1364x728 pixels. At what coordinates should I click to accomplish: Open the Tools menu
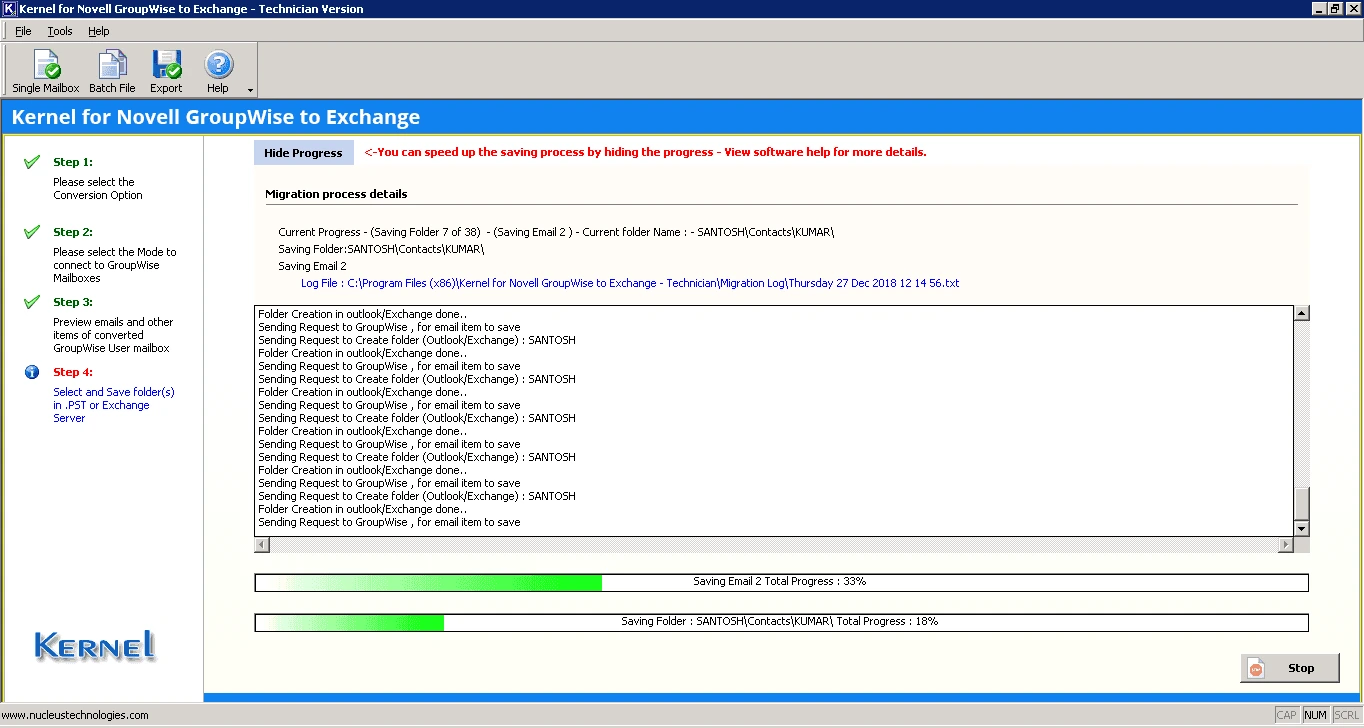point(60,31)
